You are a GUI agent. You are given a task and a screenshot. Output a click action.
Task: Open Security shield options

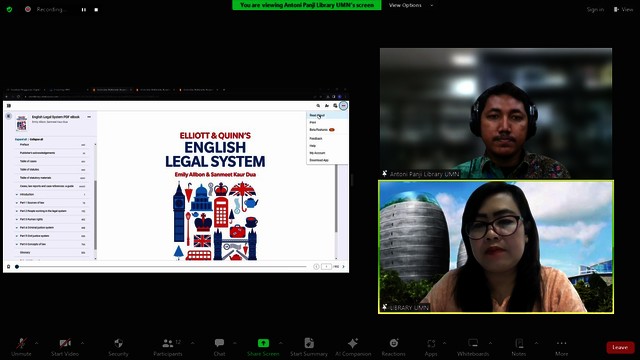click(118, 347)
